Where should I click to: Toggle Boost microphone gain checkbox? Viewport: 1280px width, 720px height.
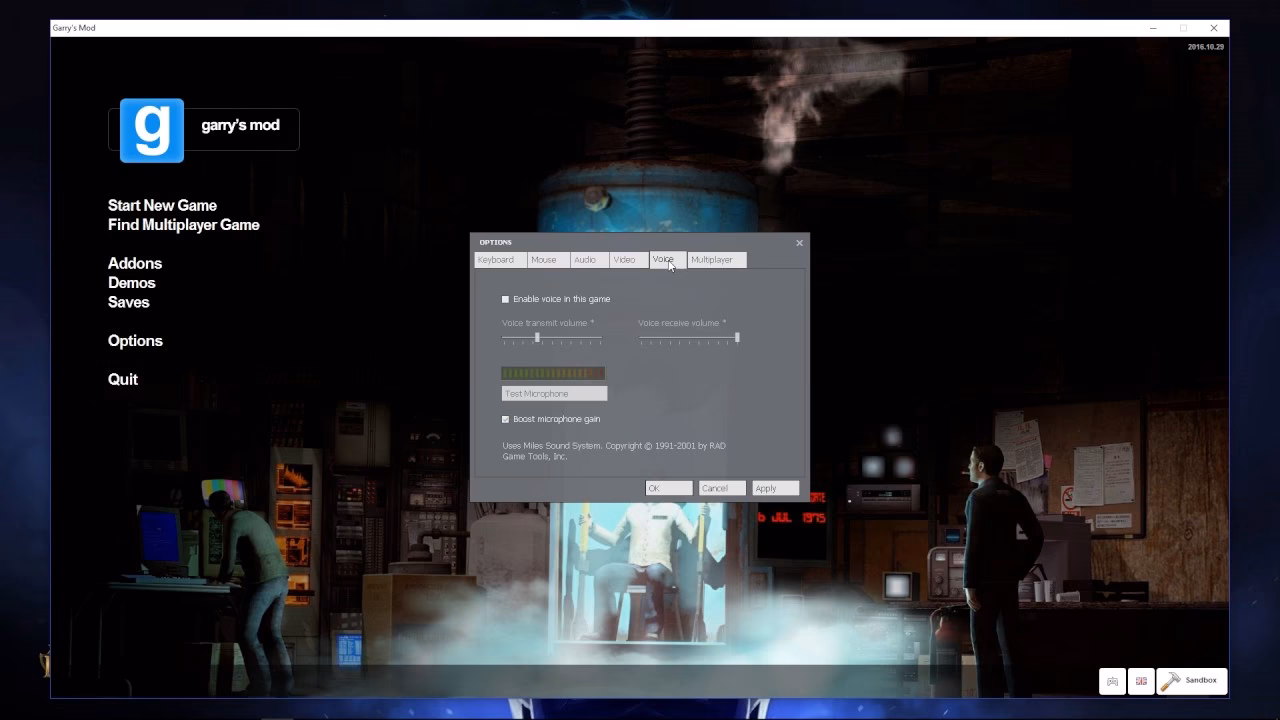click(x=505, y=419)
